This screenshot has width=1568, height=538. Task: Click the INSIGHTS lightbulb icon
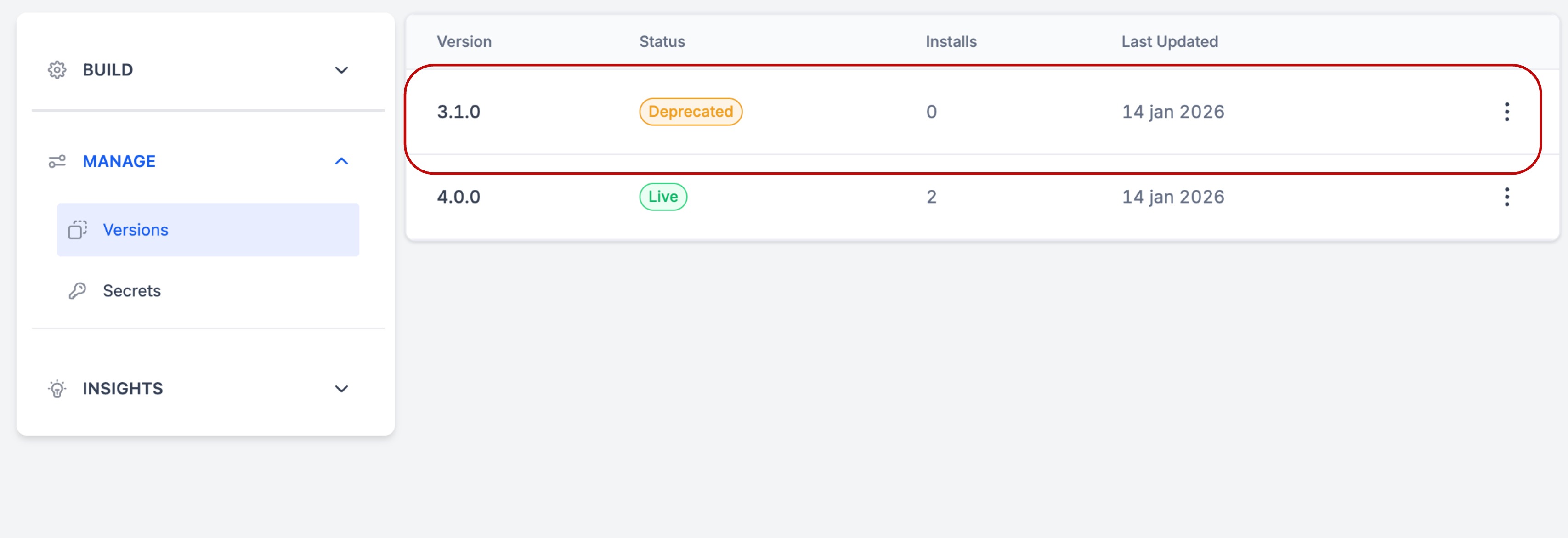(x=57, y=389)
